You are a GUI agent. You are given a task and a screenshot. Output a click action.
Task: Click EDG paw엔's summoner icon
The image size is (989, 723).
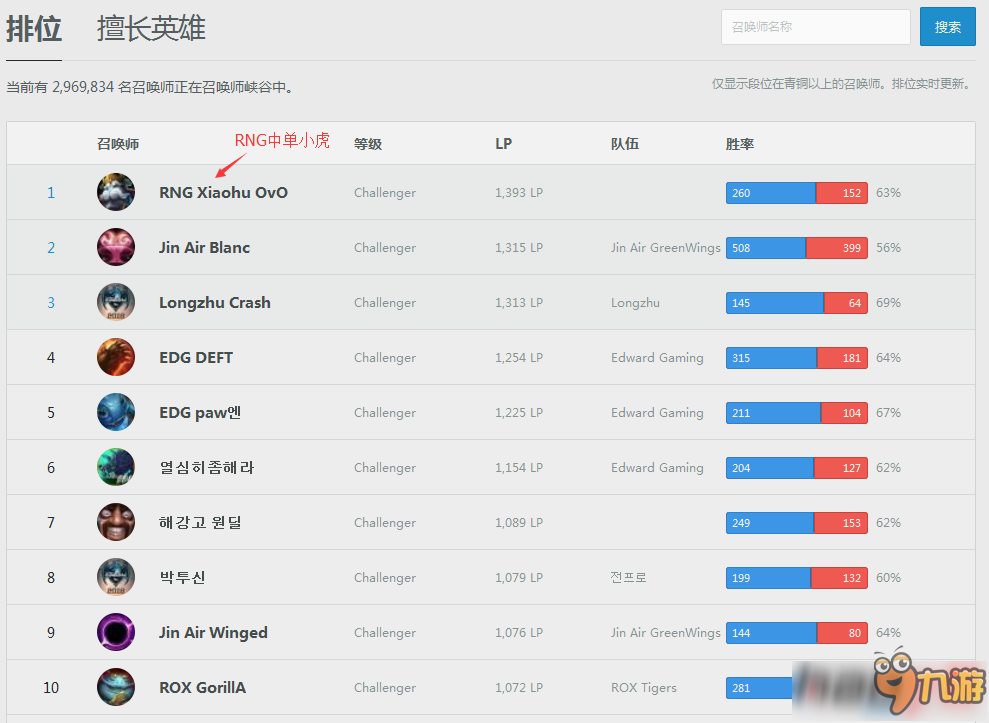pos(116,411)
